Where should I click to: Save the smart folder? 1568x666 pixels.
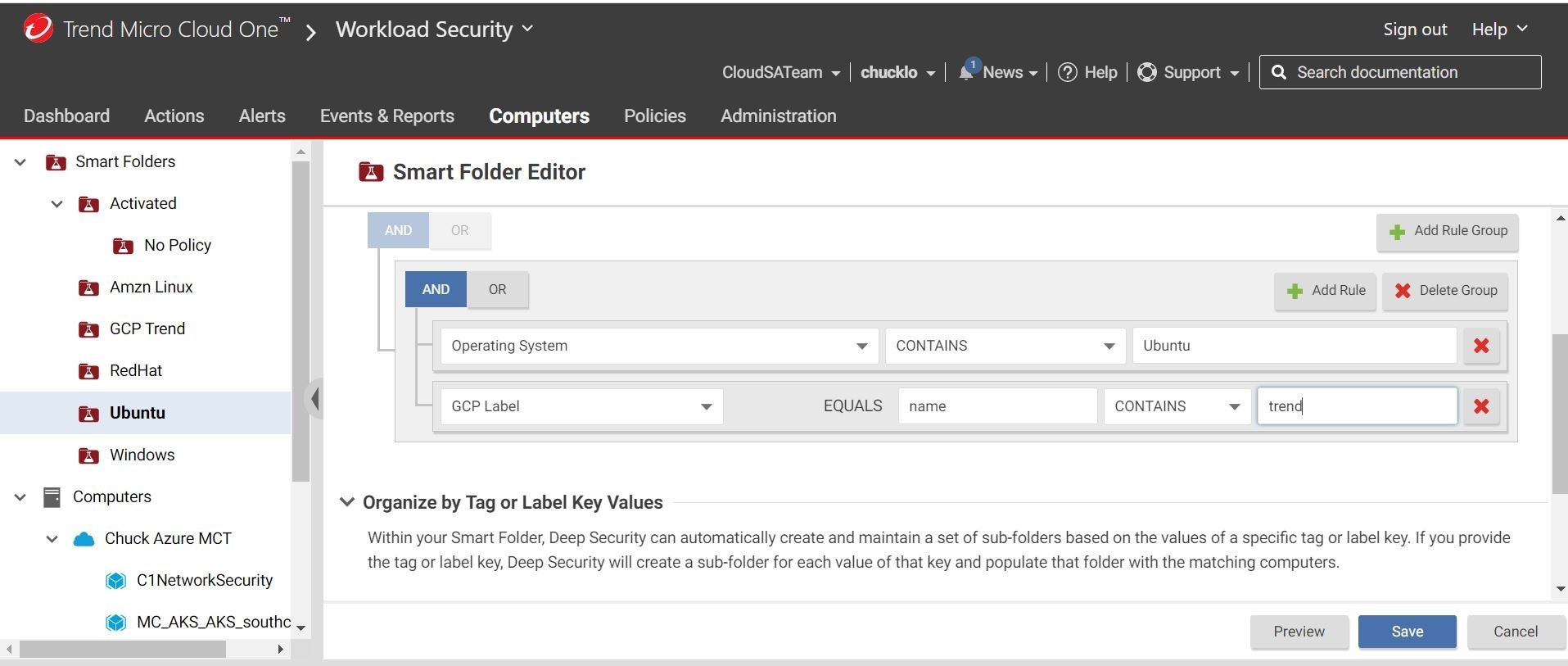[x=1407, y=632]
